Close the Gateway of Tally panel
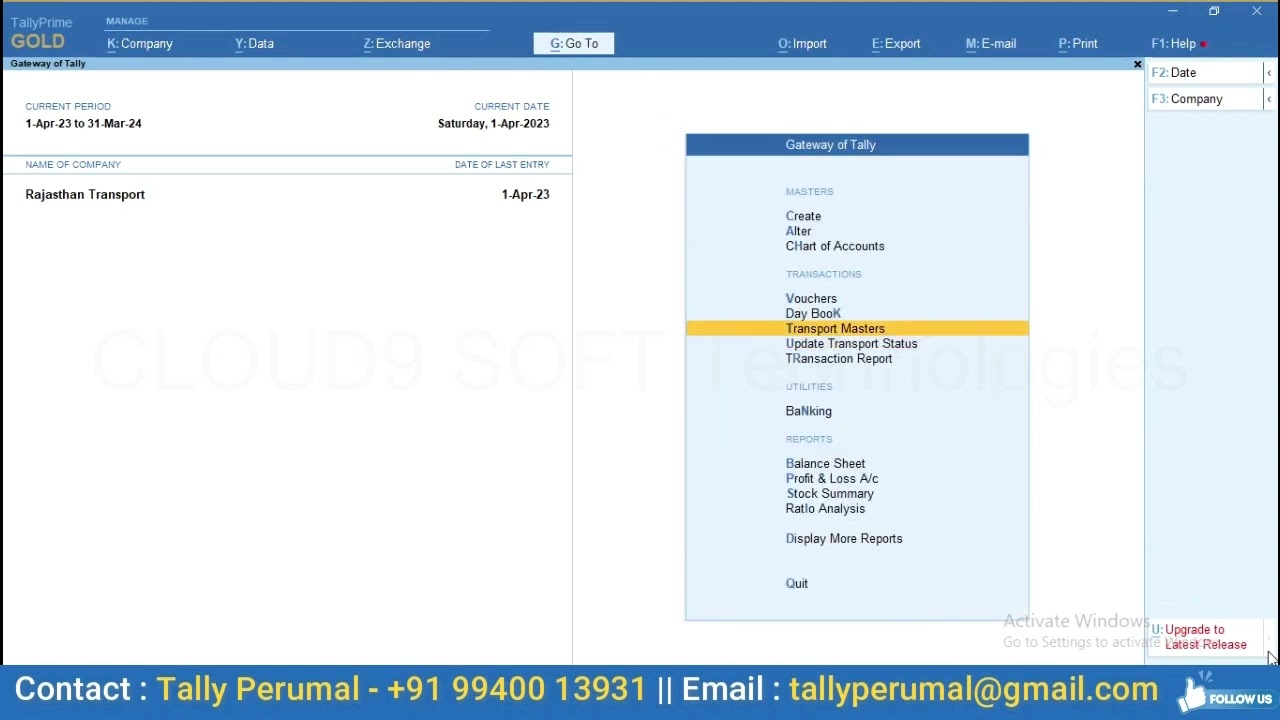This screenshot has width=1280, height=720. click(x=1137, y=64)
